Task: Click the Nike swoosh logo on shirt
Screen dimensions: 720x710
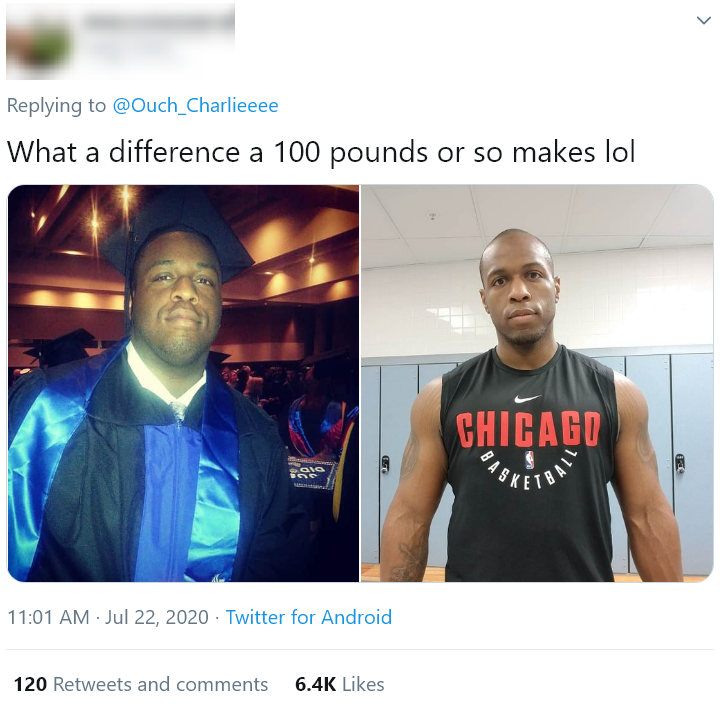Action: tap(527, 398)
